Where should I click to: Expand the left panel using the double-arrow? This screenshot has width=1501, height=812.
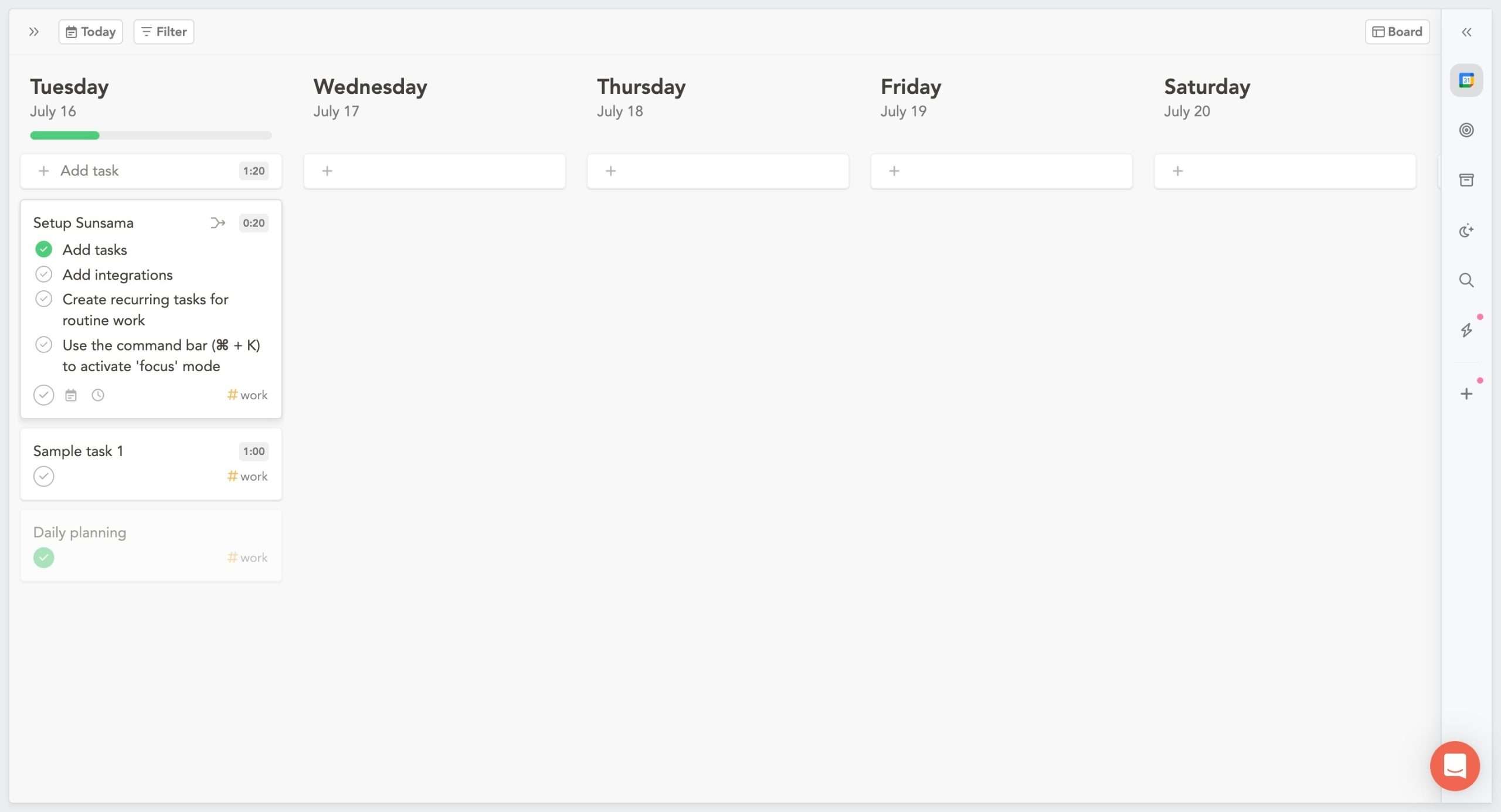(33, 32)
